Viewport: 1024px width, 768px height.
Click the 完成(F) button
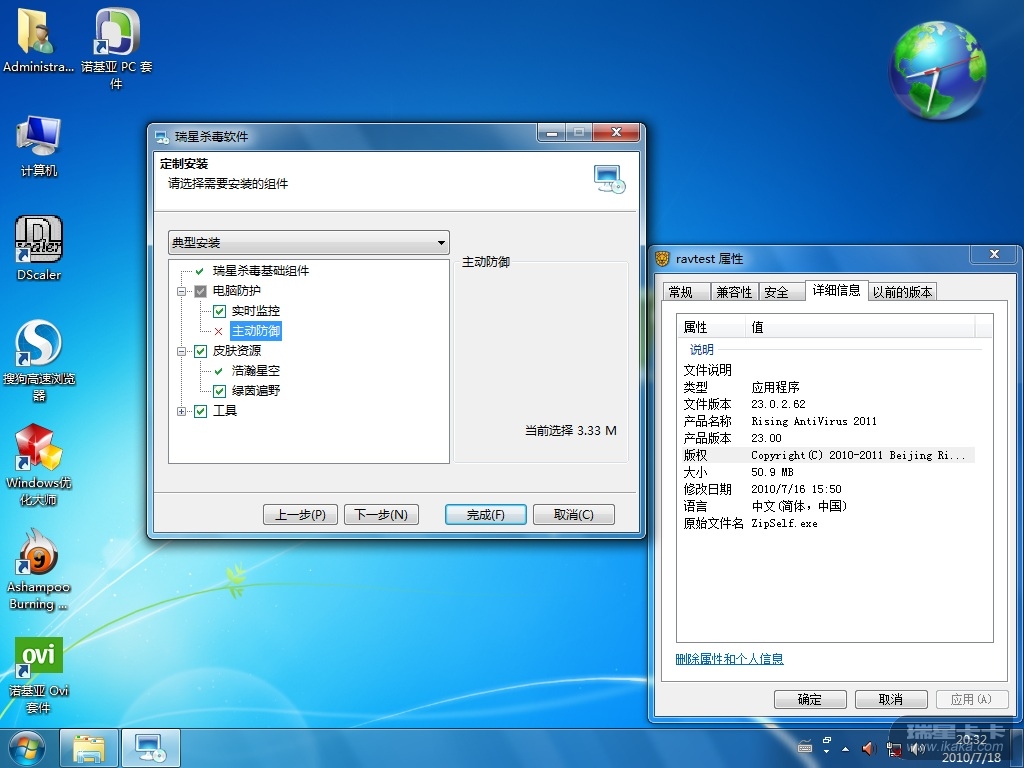click(485, 515)
